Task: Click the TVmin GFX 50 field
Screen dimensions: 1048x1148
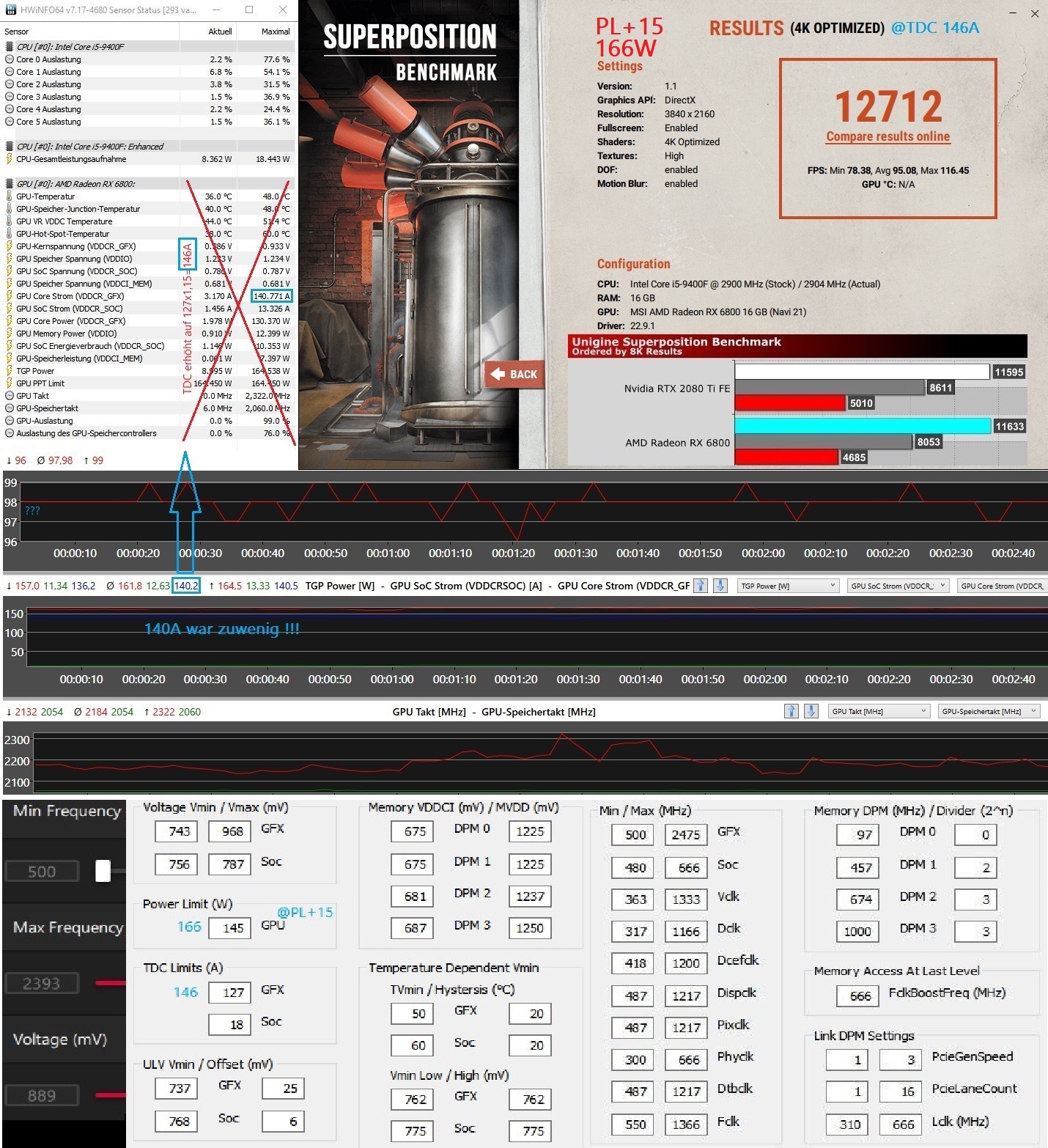Action: pos(412,1014)
